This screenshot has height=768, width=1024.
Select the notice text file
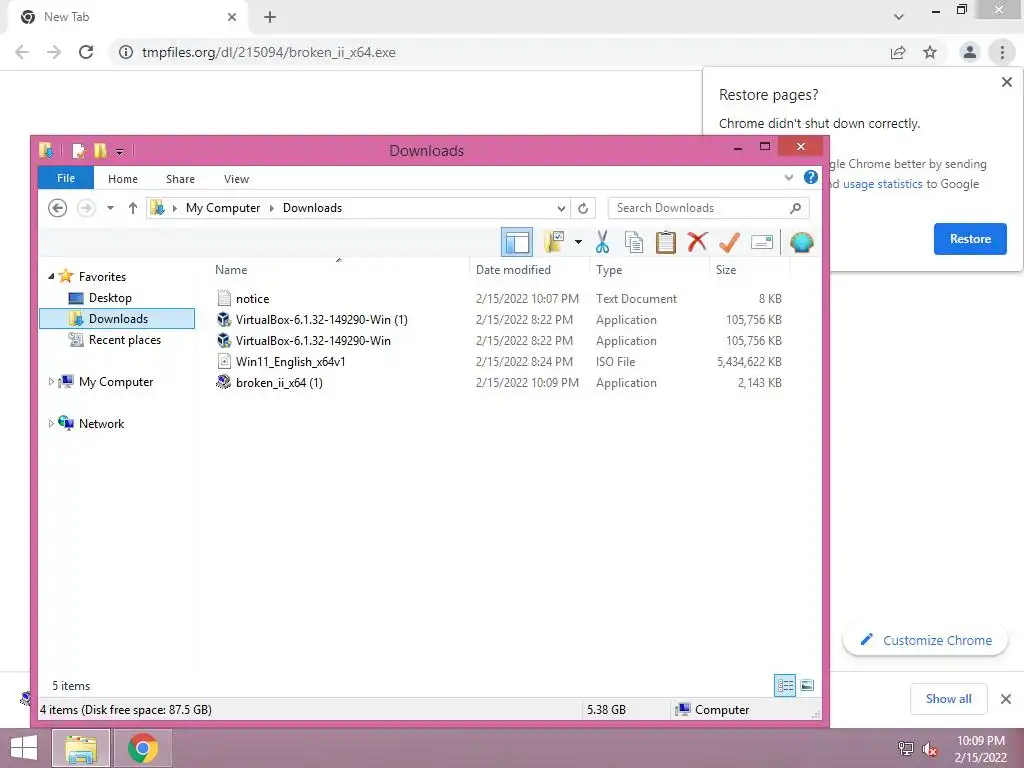click(x=252, y=298)
